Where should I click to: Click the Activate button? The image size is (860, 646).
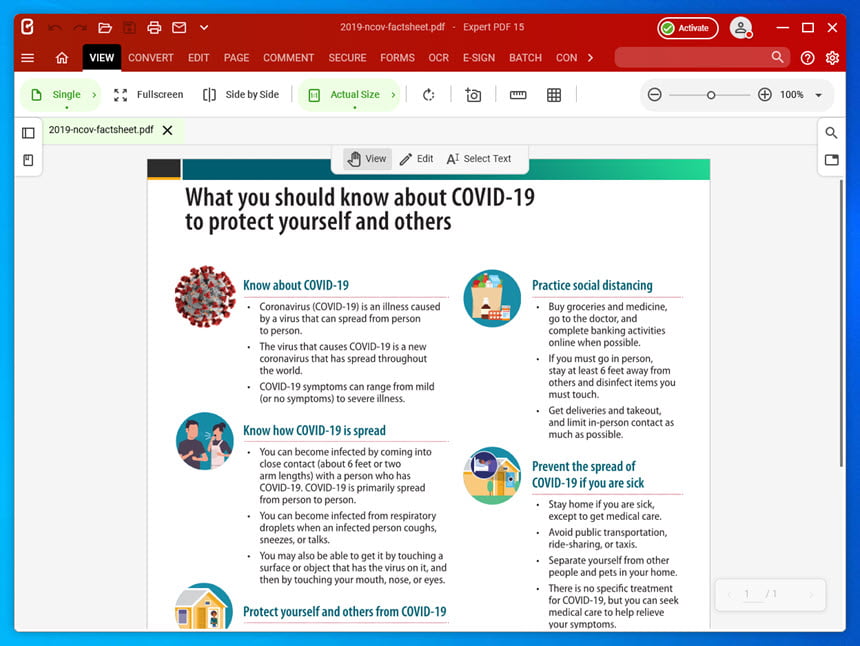[x=688, y=28]
